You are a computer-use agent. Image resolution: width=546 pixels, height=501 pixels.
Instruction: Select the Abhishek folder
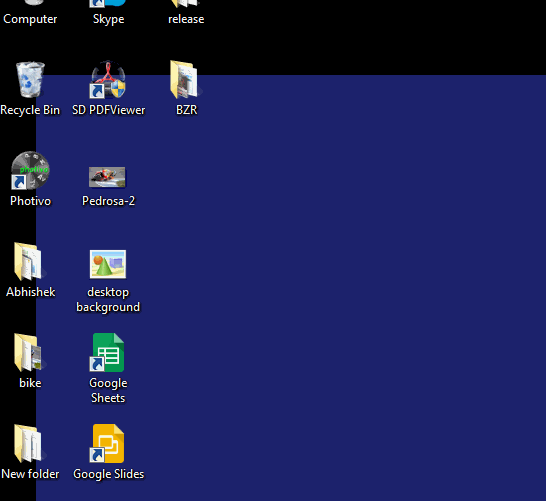coord(29,262)
